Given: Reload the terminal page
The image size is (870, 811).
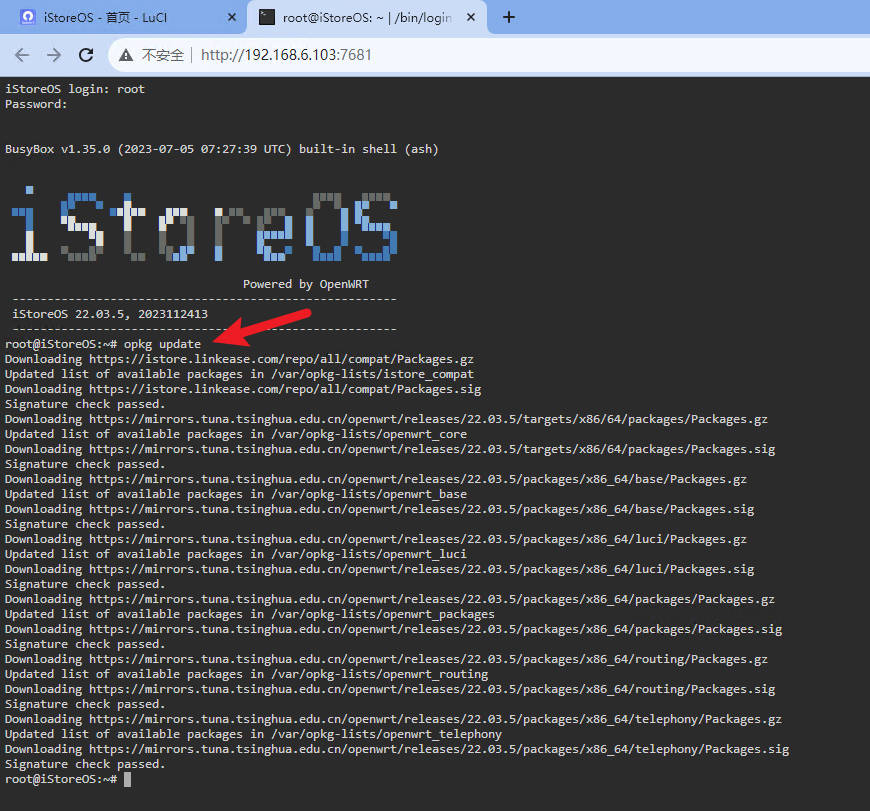Looking at the screenshot, I should click(86, 55).
